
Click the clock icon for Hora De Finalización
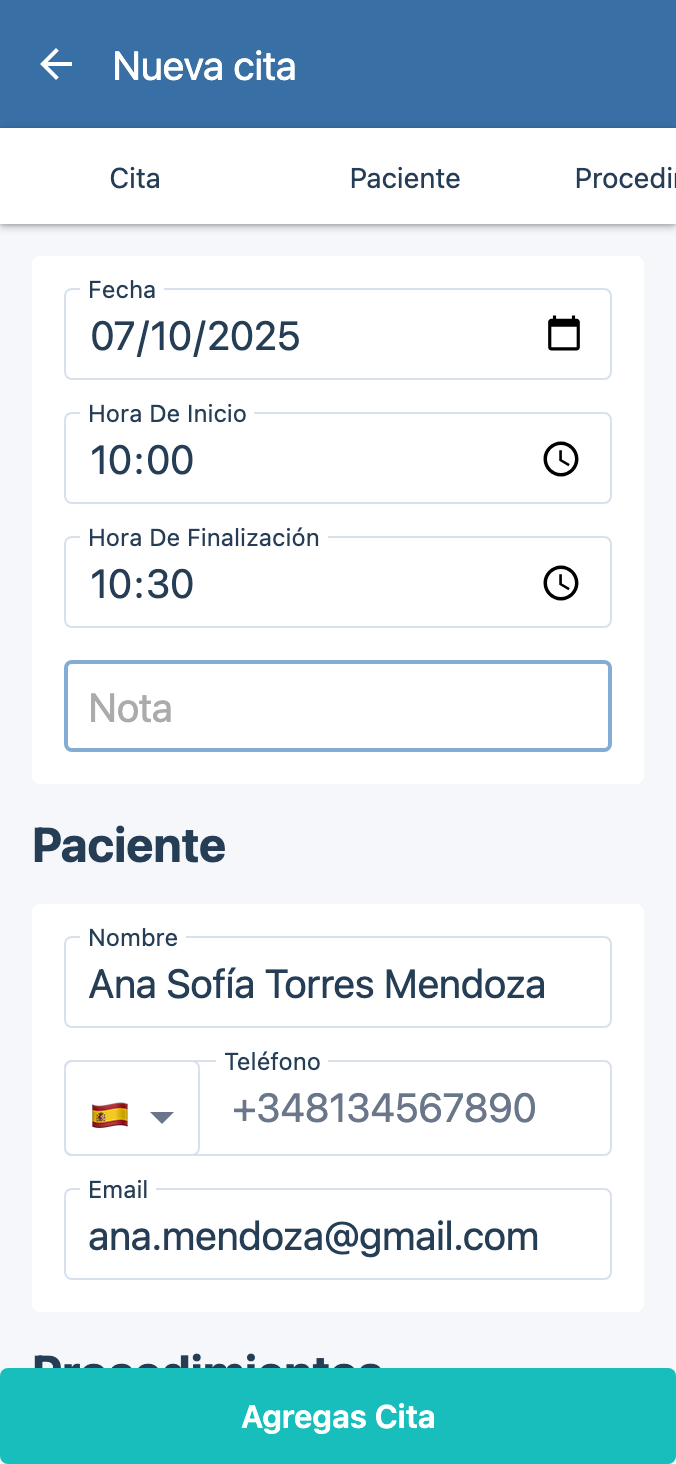[x=560, y=583]
